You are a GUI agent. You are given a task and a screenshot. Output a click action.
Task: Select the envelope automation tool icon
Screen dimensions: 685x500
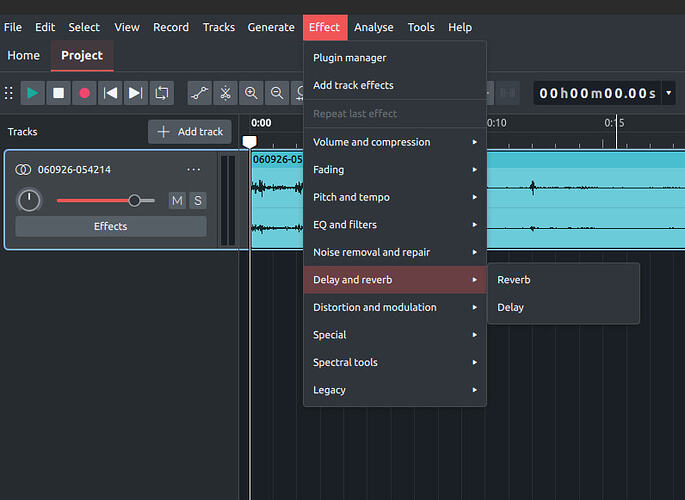tap(200, 93)
